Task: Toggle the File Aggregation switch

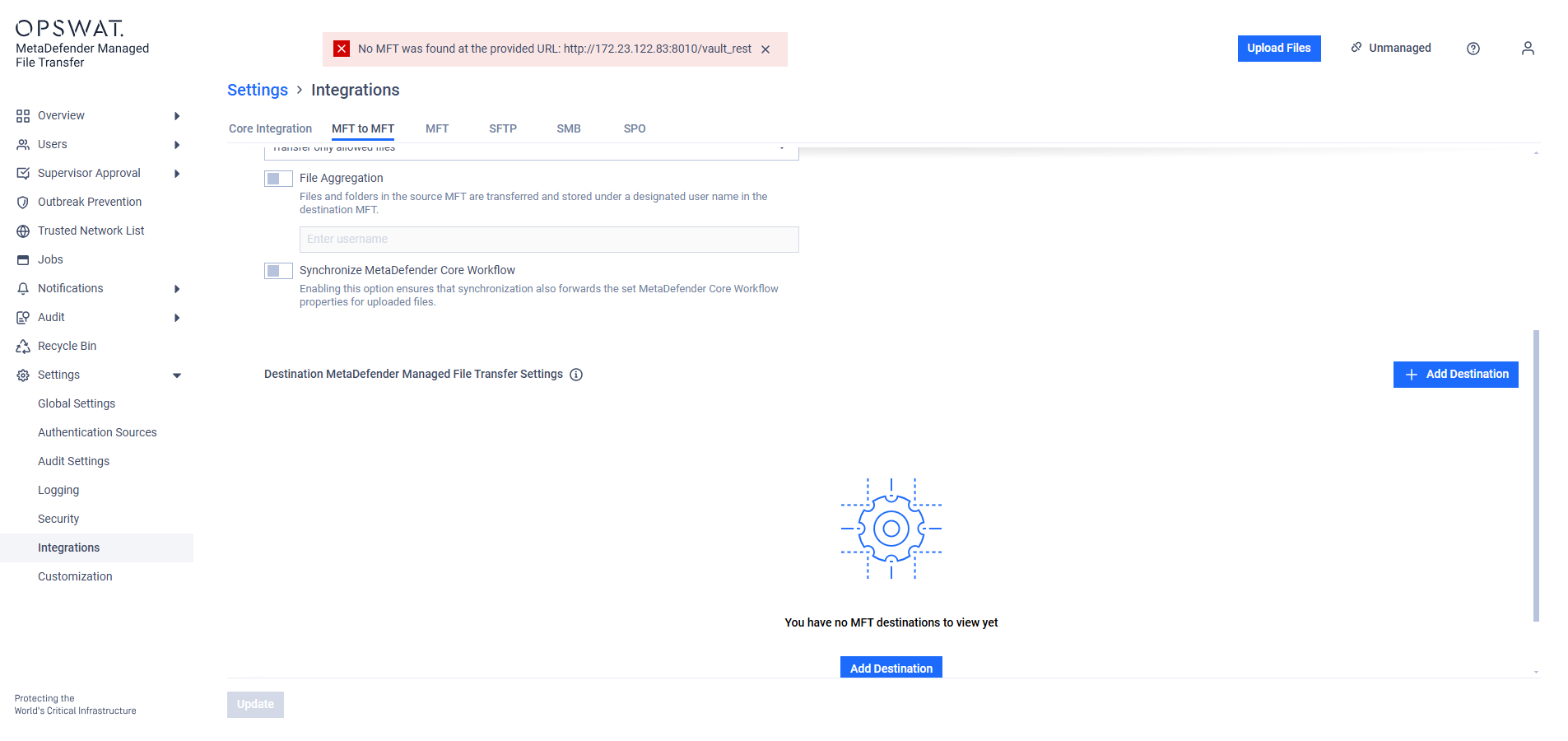Action: coord(278,179)
